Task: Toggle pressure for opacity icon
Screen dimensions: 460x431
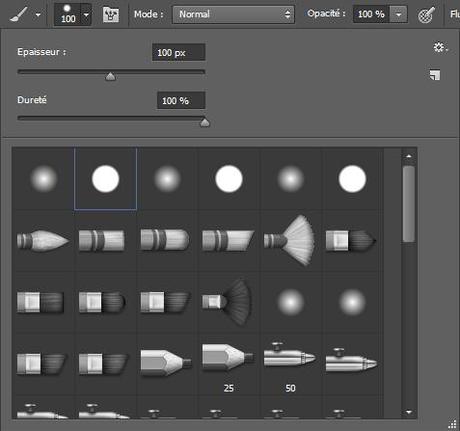Action: 426,15
